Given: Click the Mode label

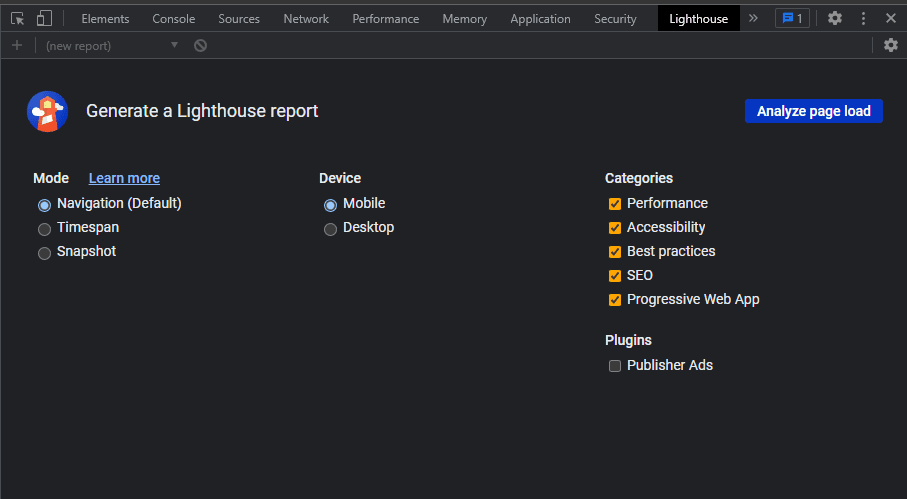Looking at the screenshot, I should tap(51, 178).
